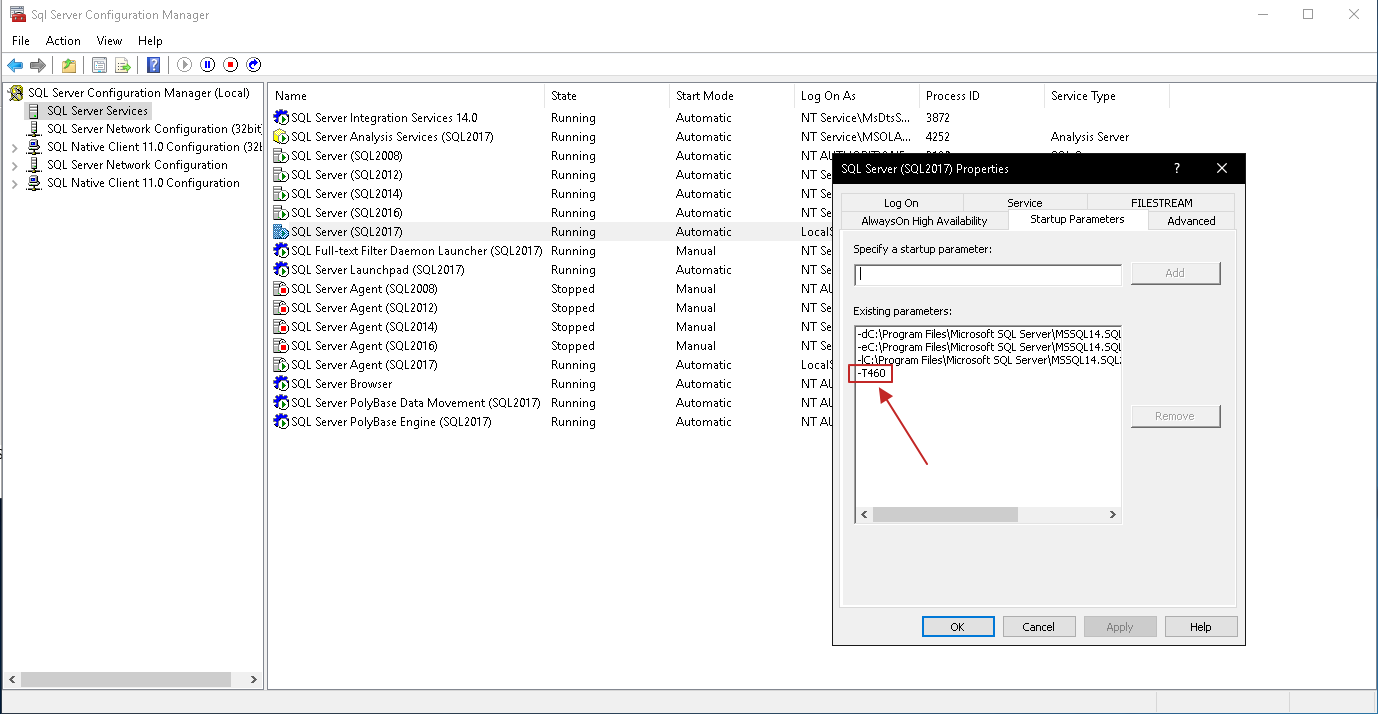Click the Export List toolbar icon

click(x=122, y=65)
